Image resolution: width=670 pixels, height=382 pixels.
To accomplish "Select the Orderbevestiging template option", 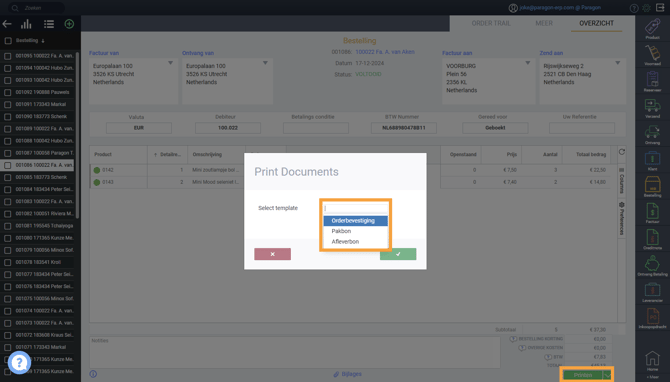I will [356, 221].
